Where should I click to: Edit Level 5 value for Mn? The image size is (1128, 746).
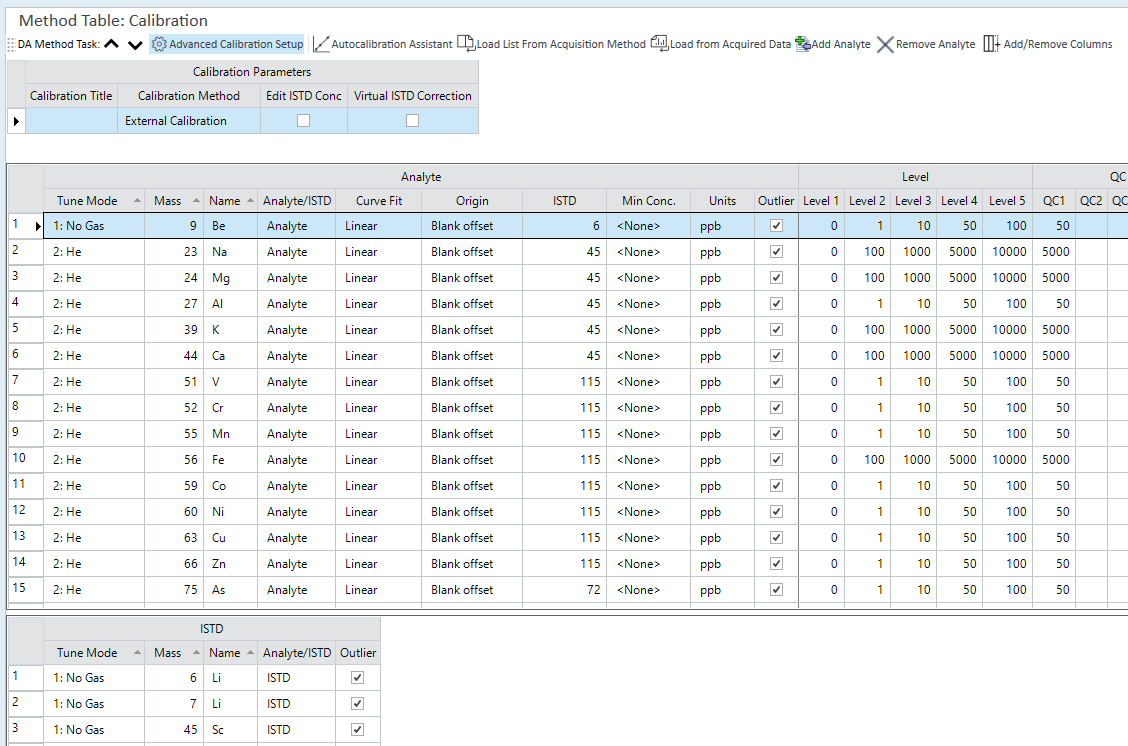[1006, 434]
